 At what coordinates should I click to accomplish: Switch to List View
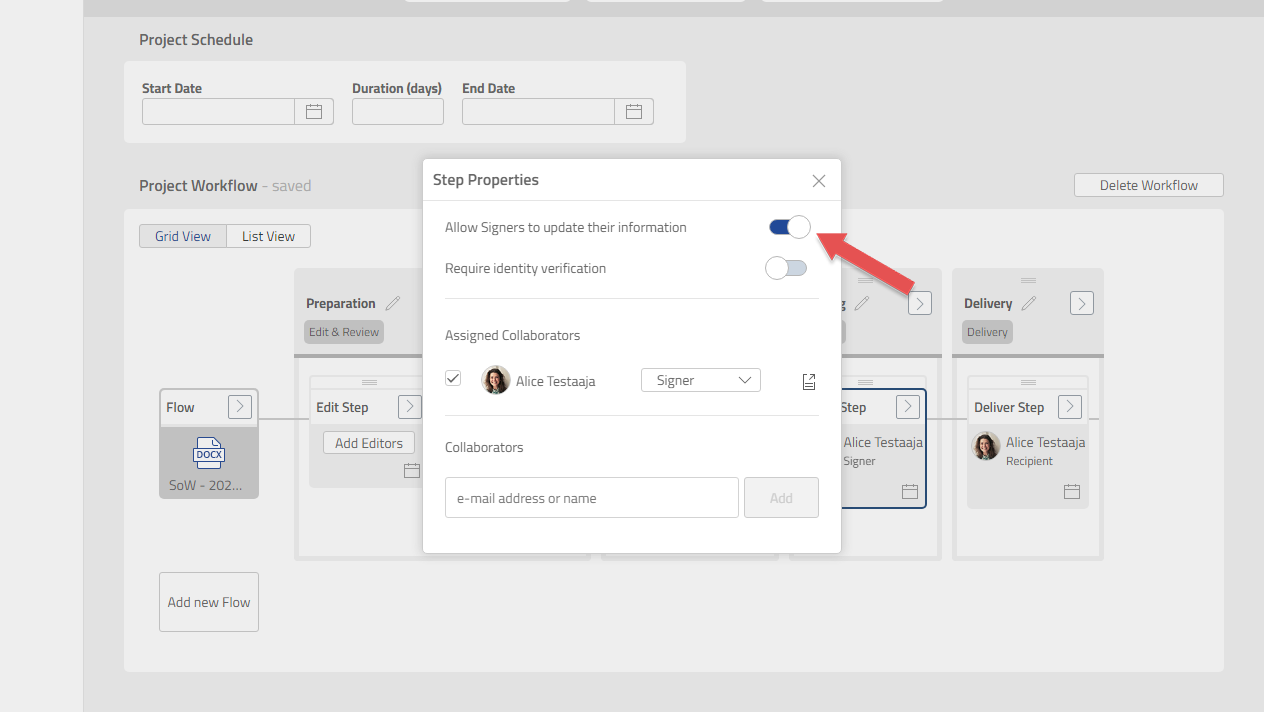pos(268,236)
